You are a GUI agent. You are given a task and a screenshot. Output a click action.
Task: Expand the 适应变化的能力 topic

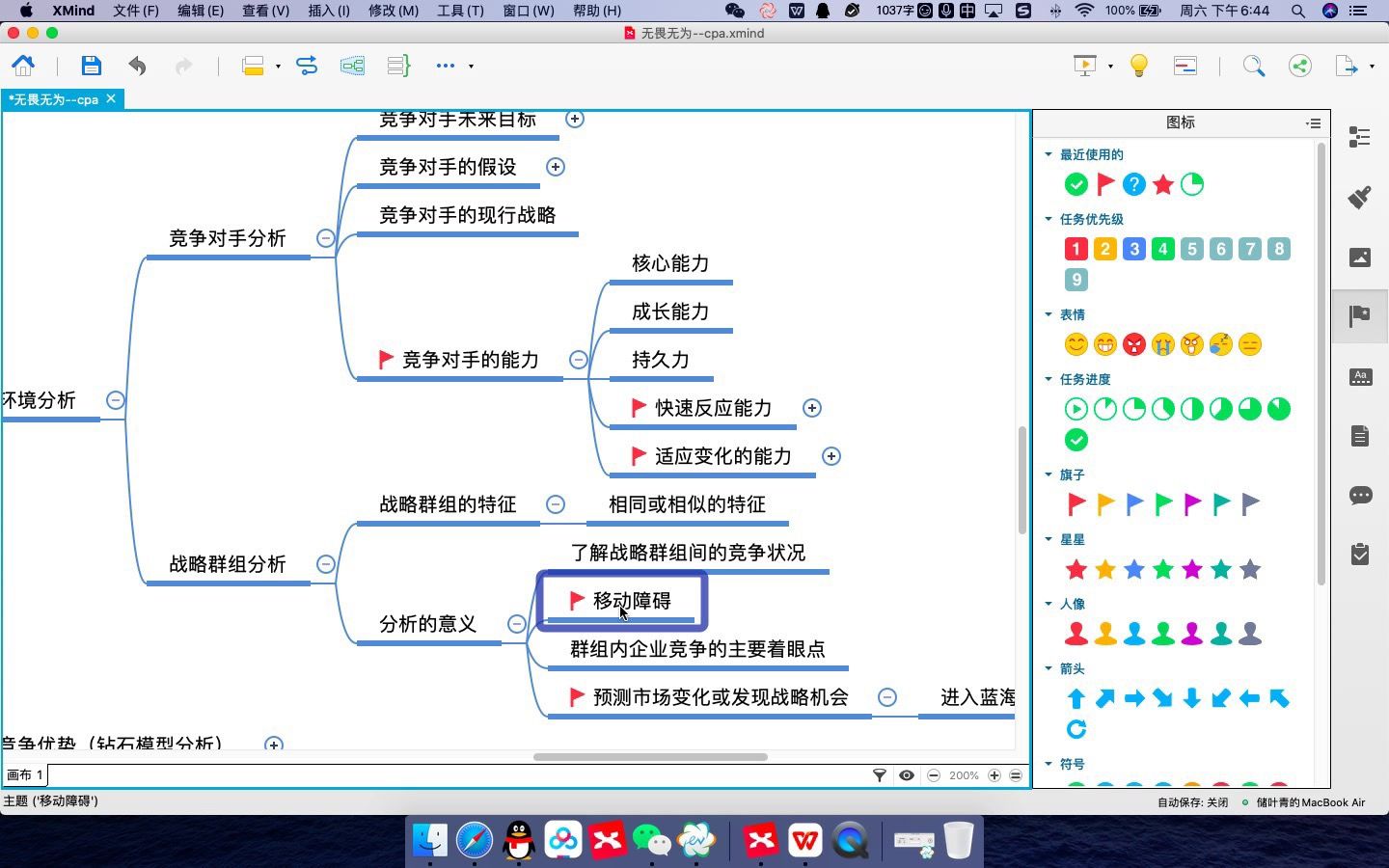(831, 456)
